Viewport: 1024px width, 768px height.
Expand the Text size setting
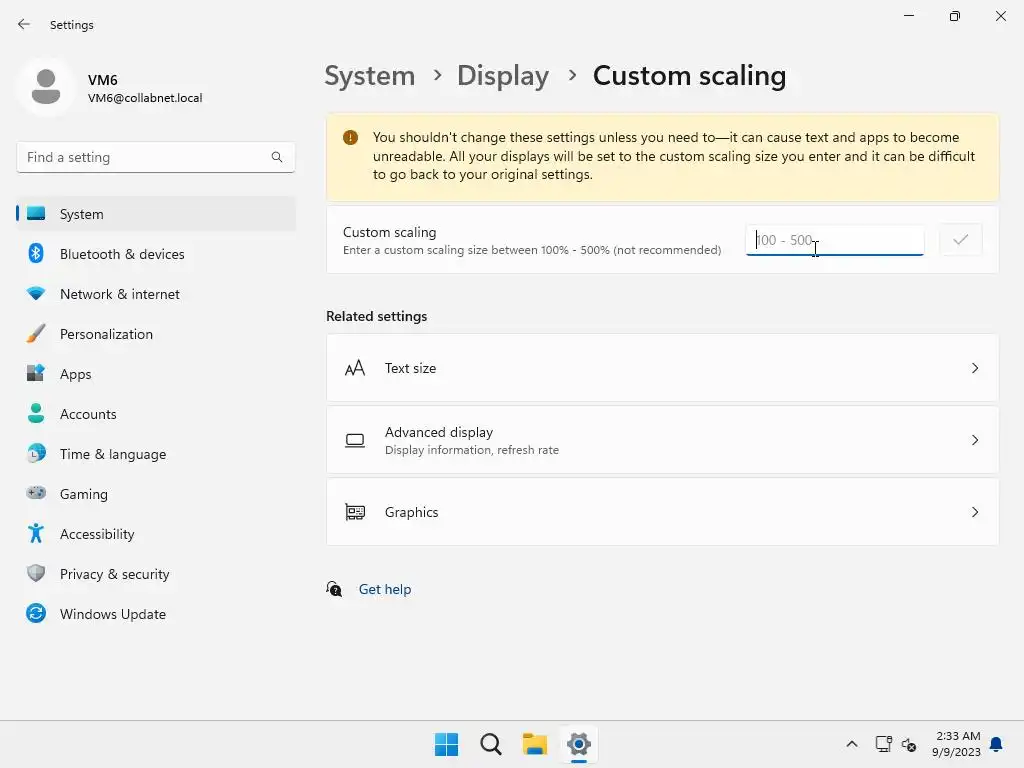pos(975,368)
